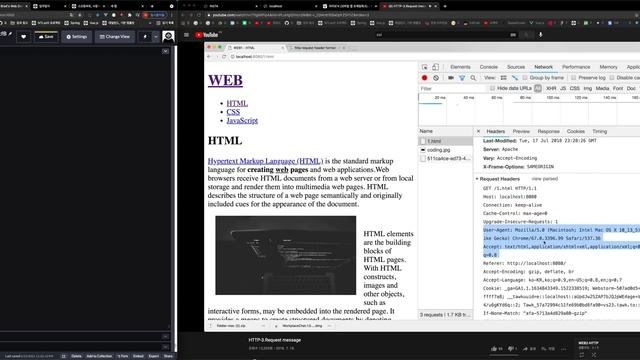640x360 pixels.
Task: Open the Timing tab of the request
Action: [x=600, y=131]
